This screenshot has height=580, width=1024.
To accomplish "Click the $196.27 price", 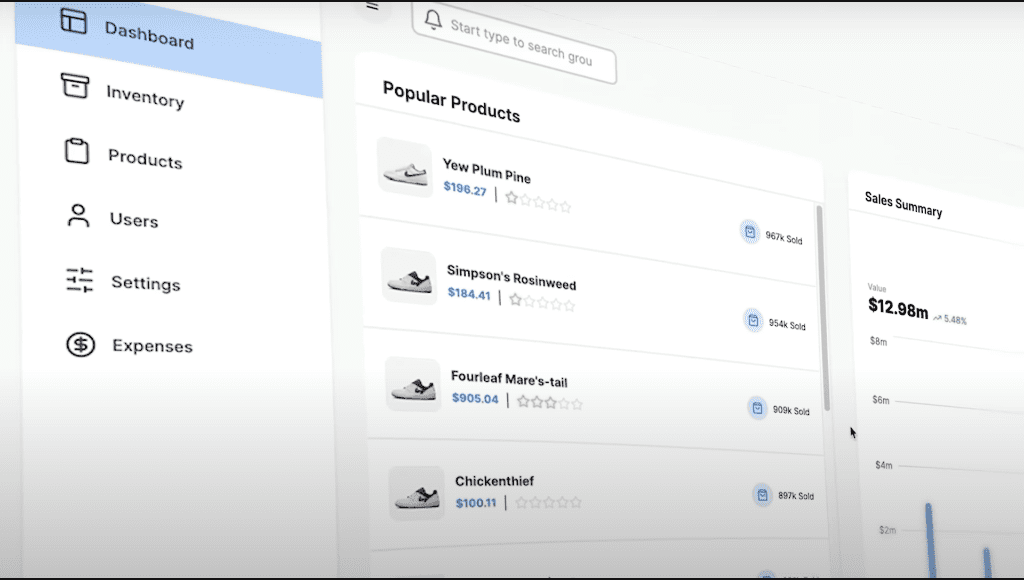I will [x=465, y=189].
